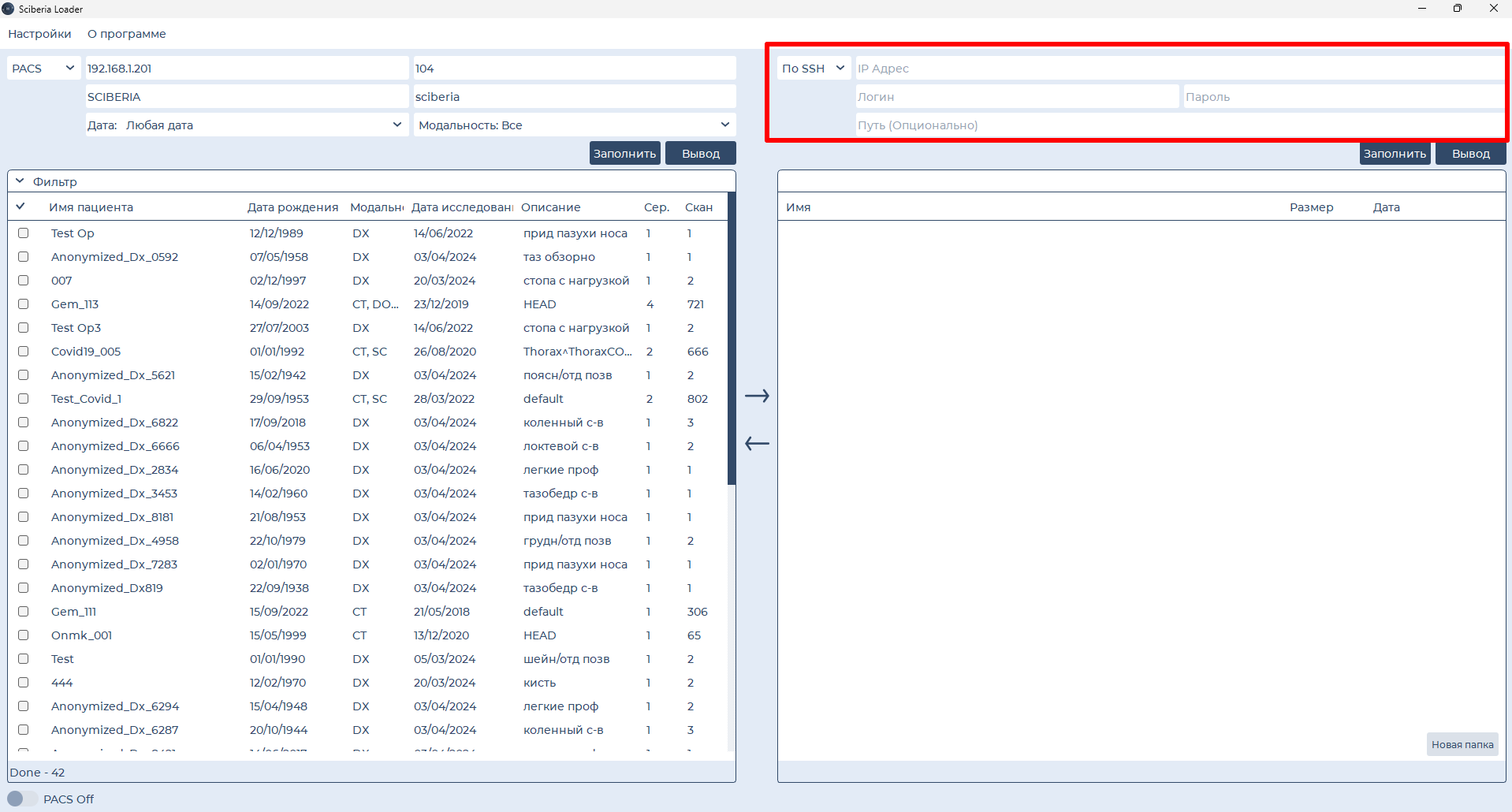Open the По SSH connection dropdown
1512x812 pixels.
click(814, 69)
